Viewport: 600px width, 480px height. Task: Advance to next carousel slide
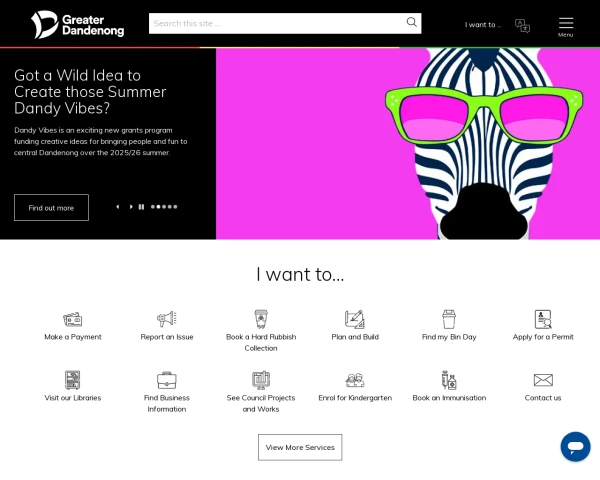click(130, 207)
